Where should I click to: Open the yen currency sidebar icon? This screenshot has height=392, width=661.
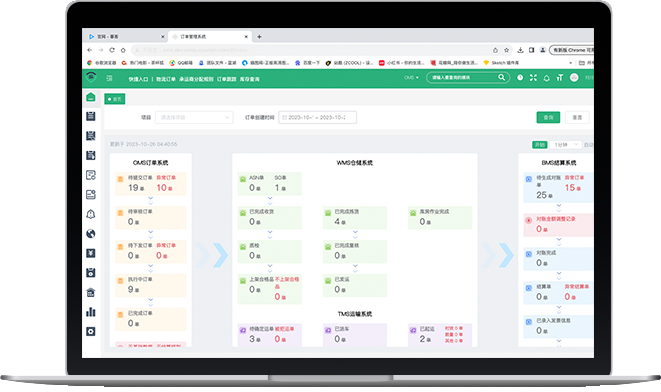coord(91,253)
